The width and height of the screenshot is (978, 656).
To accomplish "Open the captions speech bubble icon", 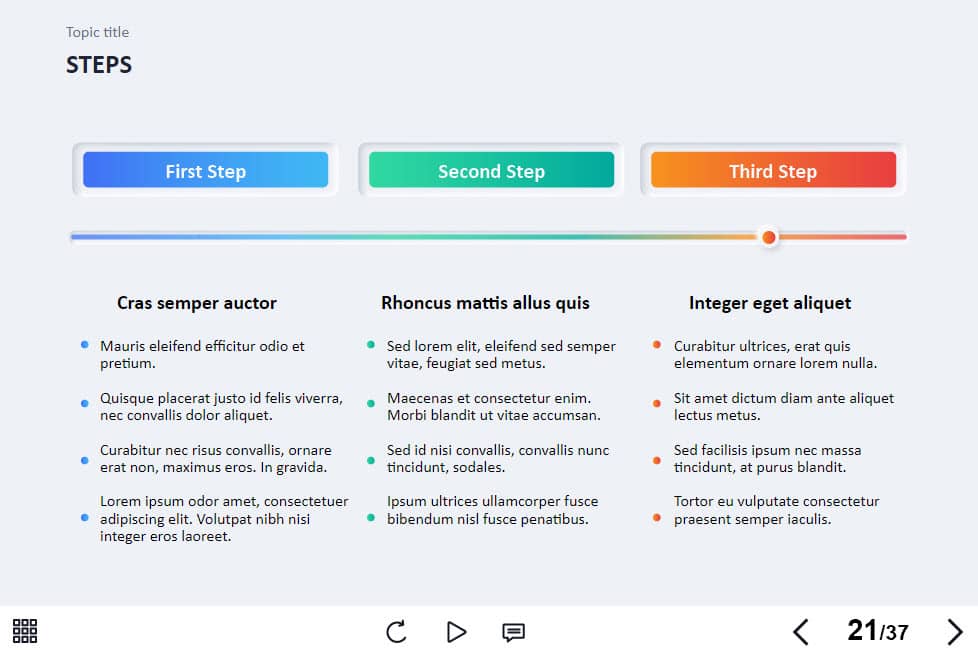I will [513, 632].
